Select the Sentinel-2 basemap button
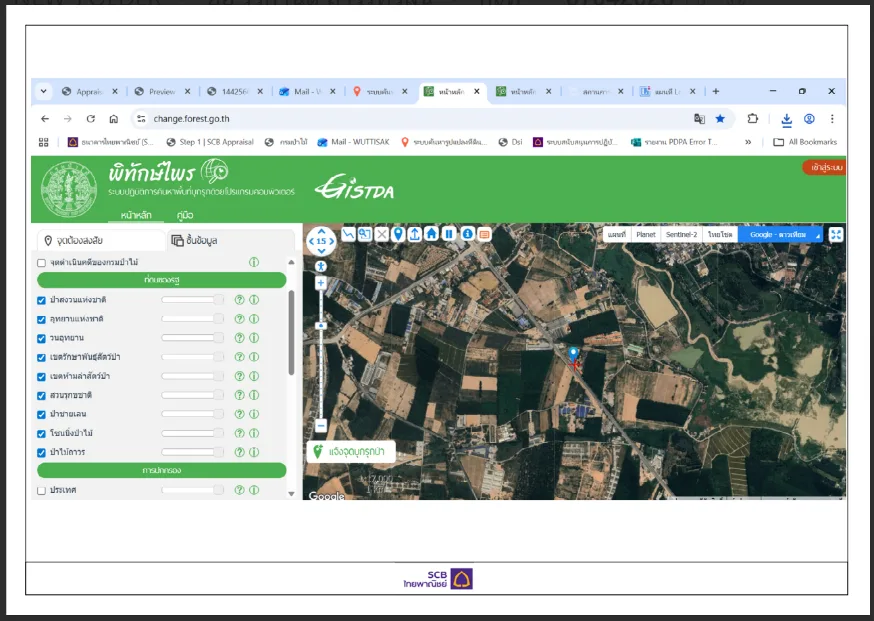Screen dimensions: 874x621 point(681,235)
